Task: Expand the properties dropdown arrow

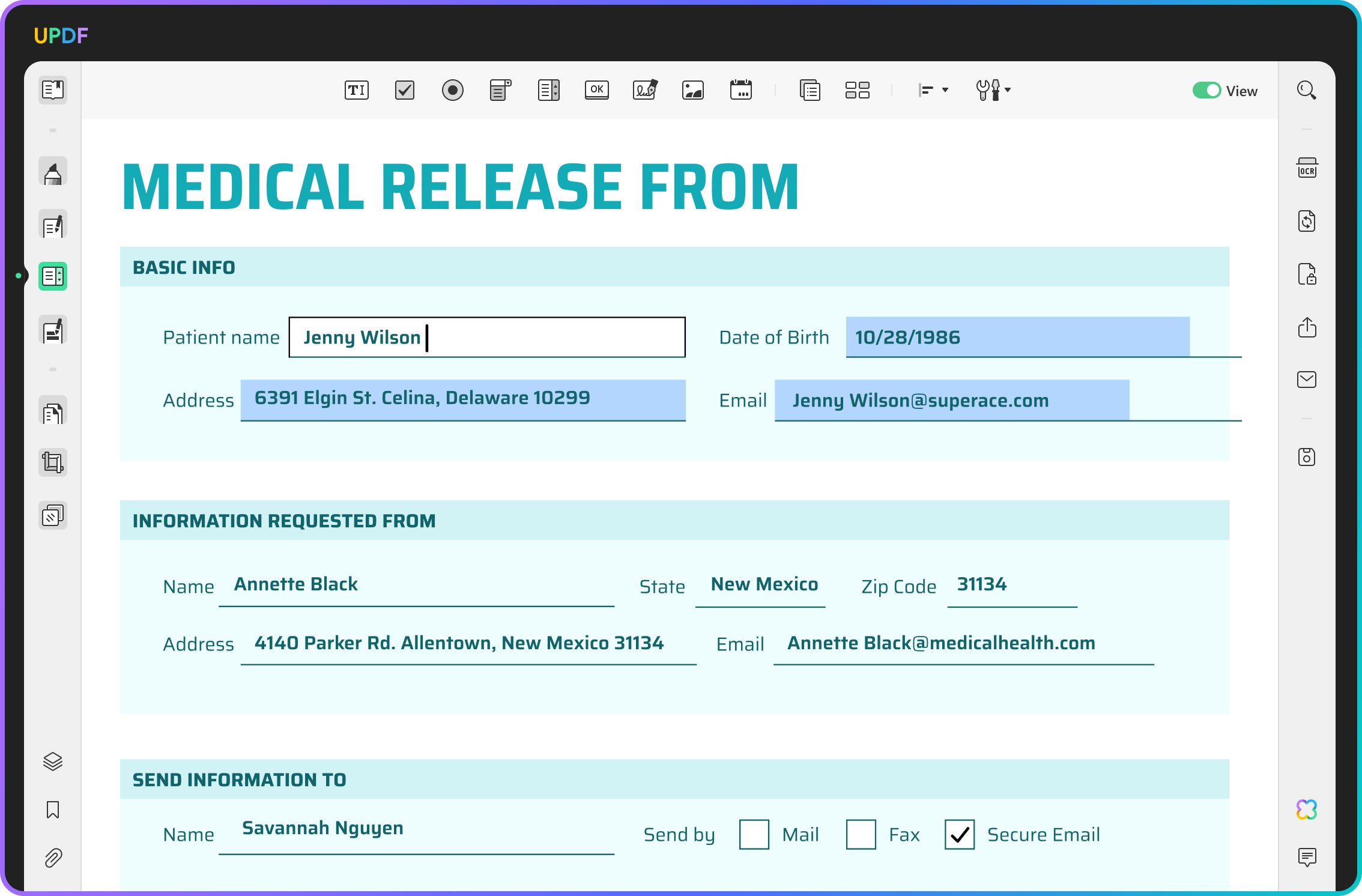Action: tap(1007, 89)
